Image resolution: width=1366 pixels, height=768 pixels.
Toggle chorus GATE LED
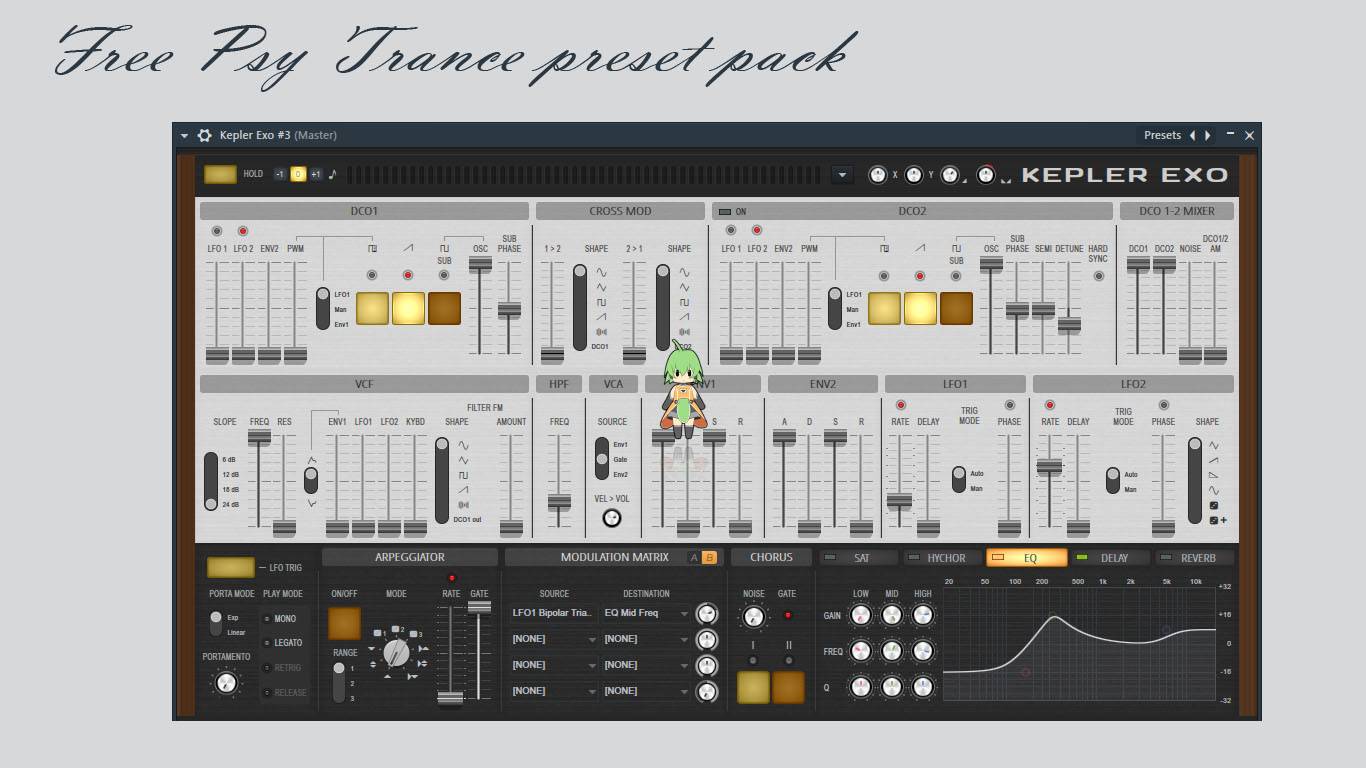tap(788, 616)
